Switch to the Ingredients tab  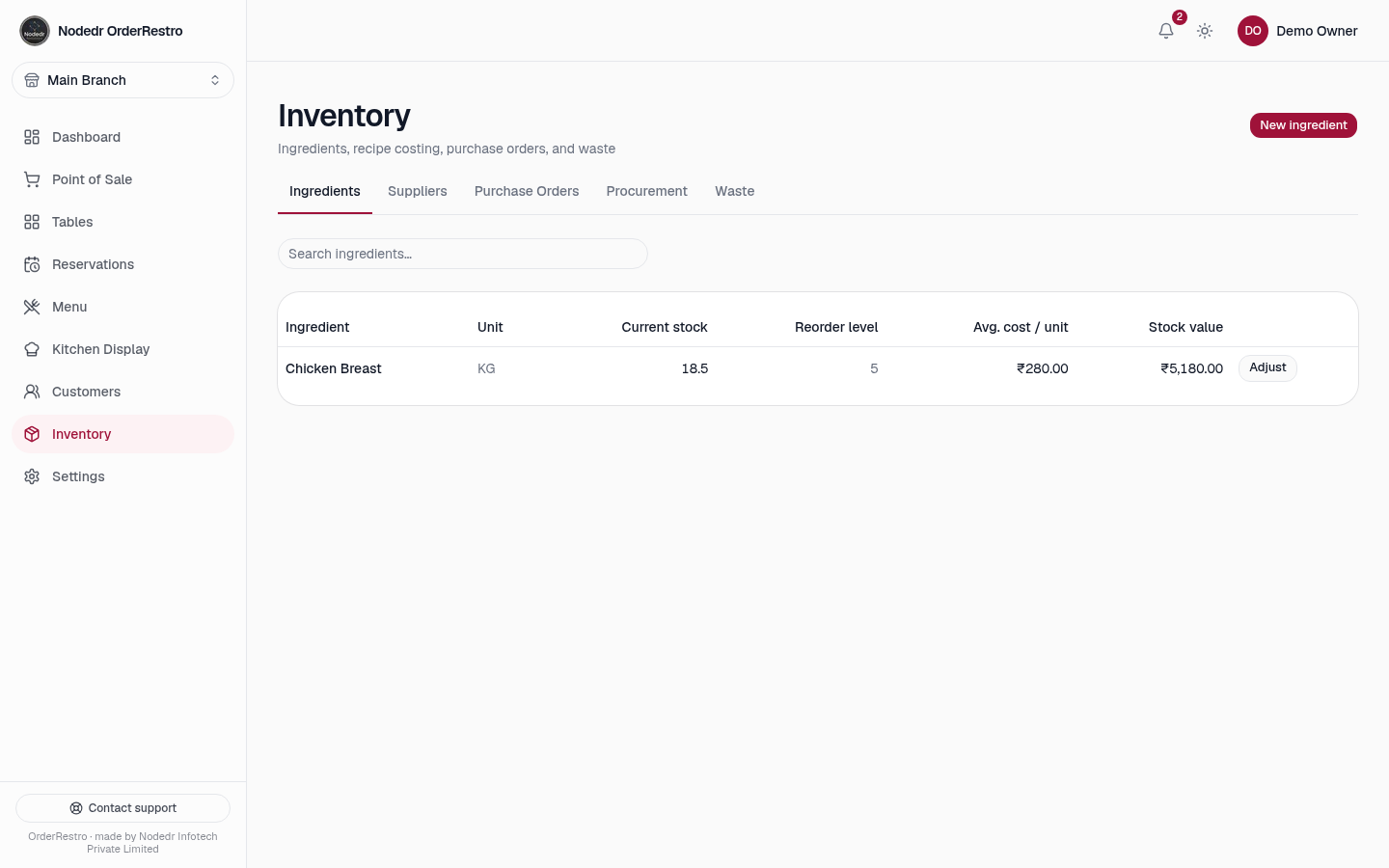pyautogui.click(x=325, y=191)
